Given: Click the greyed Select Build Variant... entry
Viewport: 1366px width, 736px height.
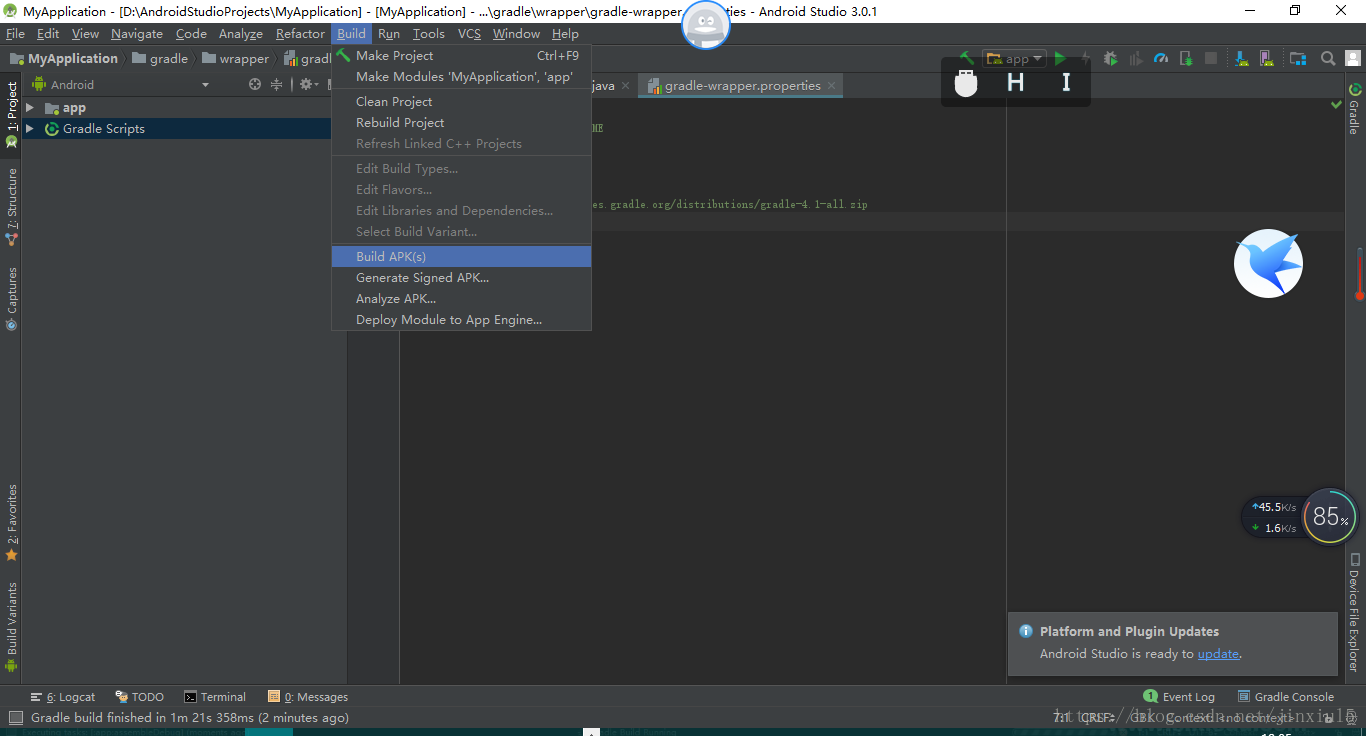Looking at the screenshot, I should tap(461, 232).
